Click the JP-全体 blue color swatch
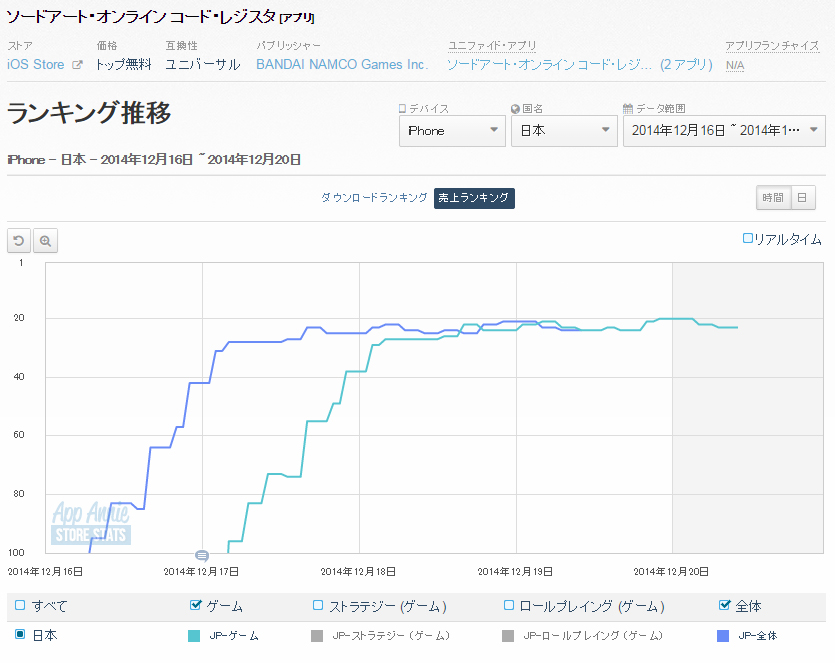The height and width of the screenshot is (663, 835). pyautogui.click(x=723, y=635)
